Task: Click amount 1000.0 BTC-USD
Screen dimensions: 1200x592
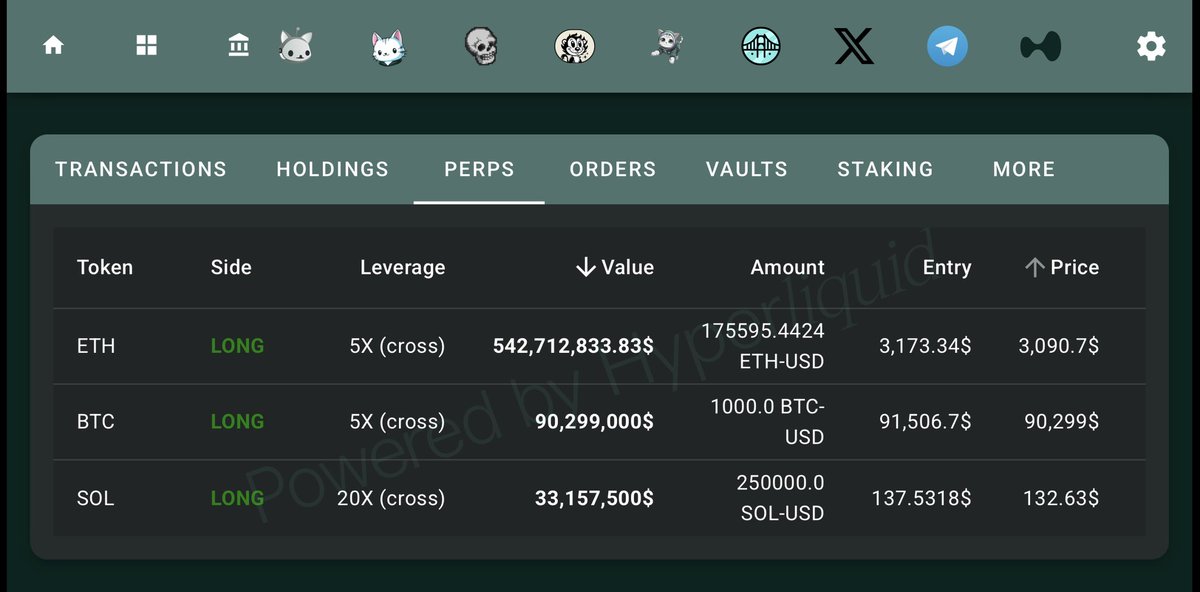Action: pos(767,422)
